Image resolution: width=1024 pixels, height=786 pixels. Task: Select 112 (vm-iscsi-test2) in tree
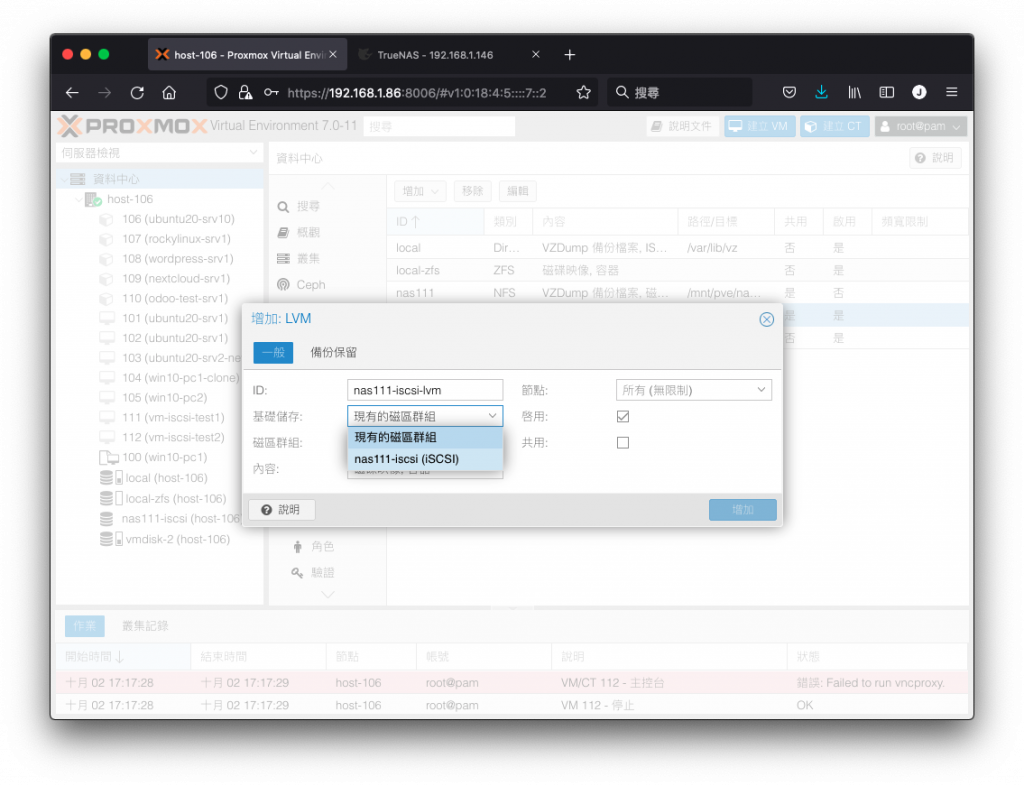172,437
